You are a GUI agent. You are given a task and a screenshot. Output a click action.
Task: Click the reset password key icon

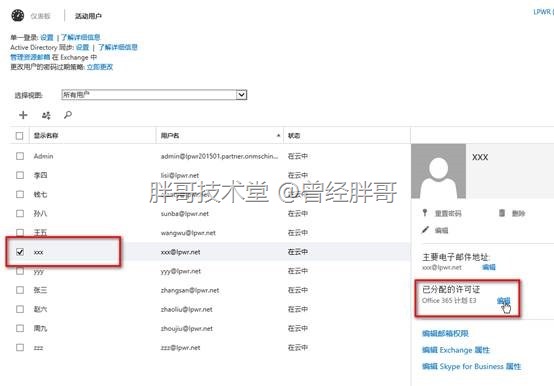[425, 213]
